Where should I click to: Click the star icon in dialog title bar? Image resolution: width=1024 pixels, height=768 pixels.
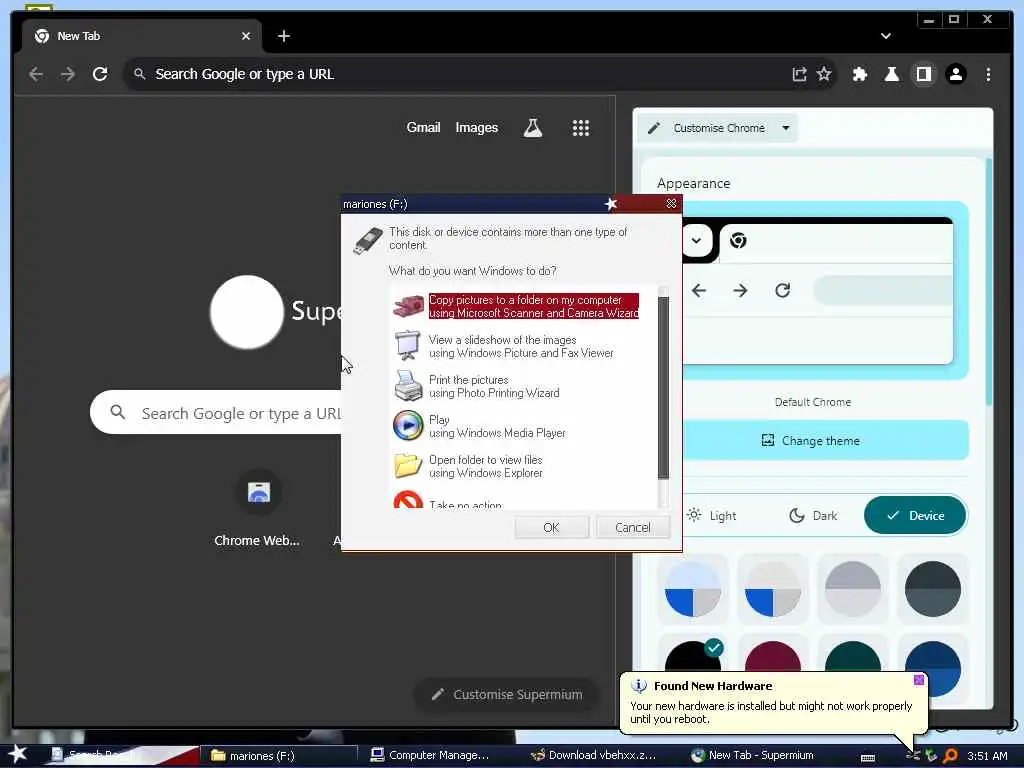[611, 204]
